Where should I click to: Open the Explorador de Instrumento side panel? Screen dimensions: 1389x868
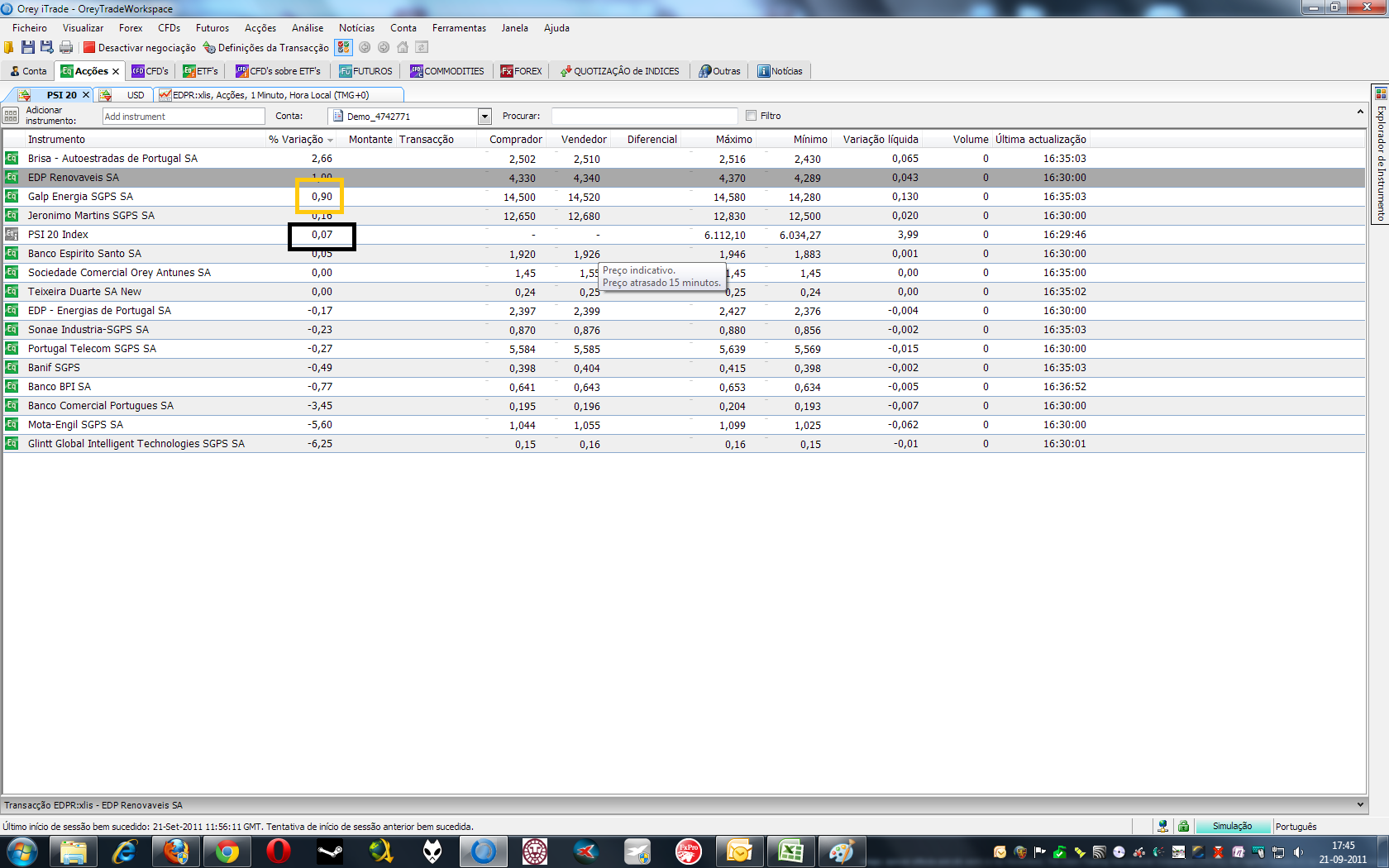tap(1380, 154)
